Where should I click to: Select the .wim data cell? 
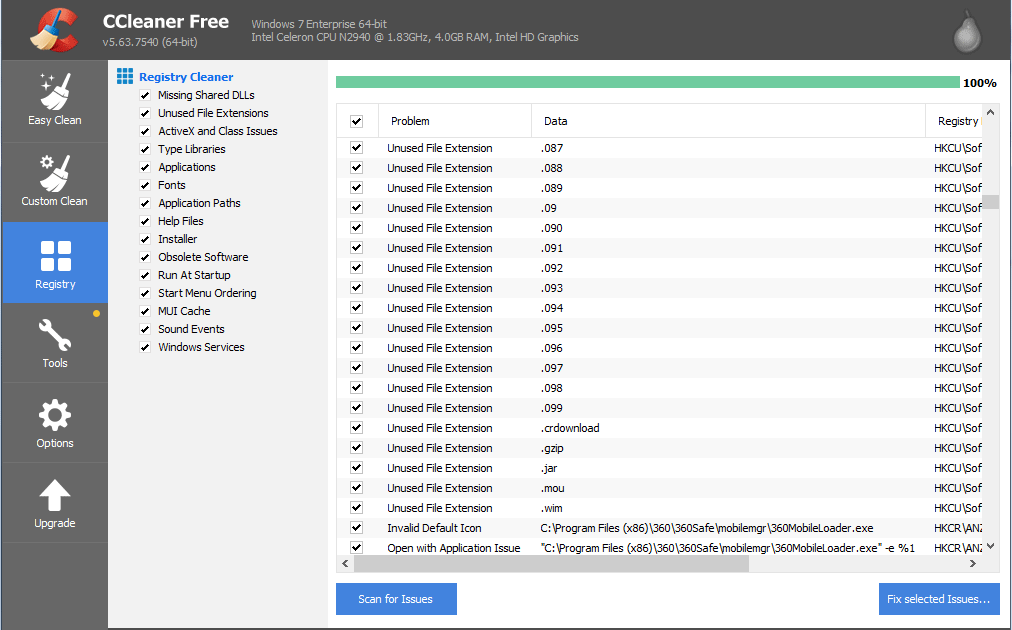point(551,508)
